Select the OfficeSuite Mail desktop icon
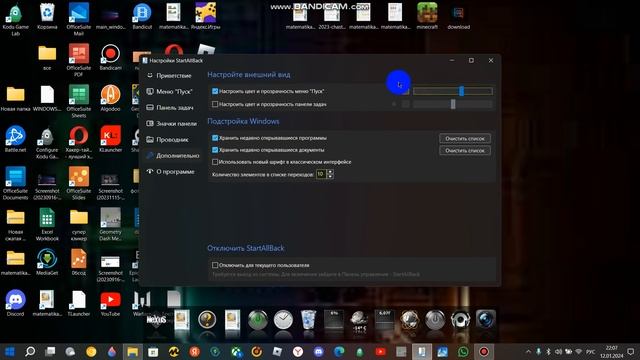 79,18
